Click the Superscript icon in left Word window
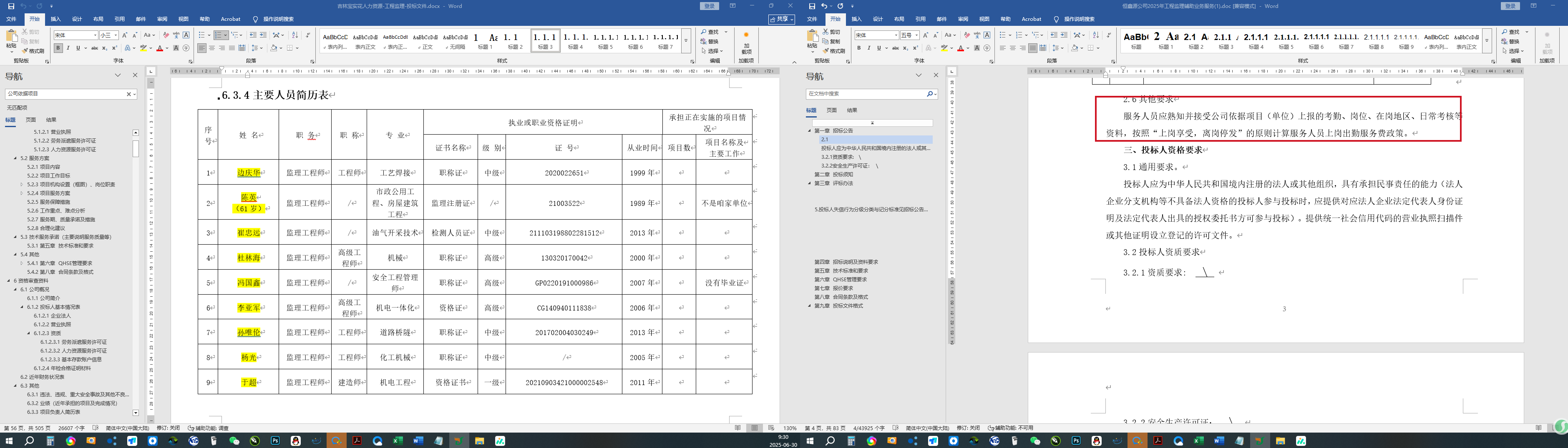 114,48
